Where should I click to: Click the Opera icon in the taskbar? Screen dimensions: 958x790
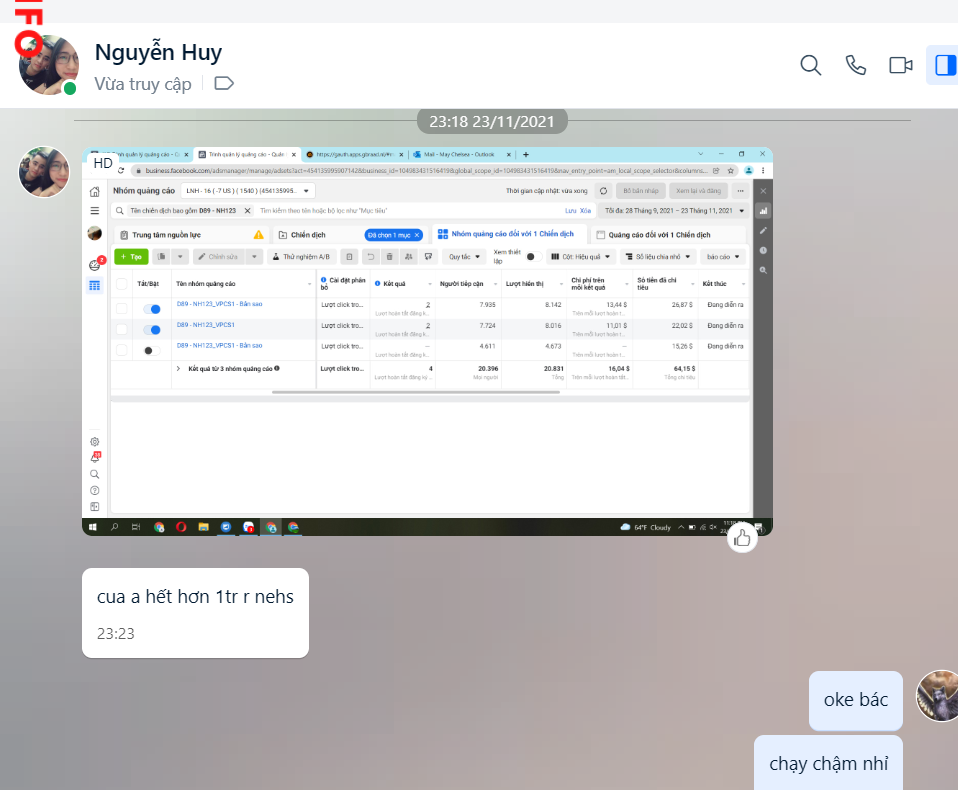(x=181, y=527)
